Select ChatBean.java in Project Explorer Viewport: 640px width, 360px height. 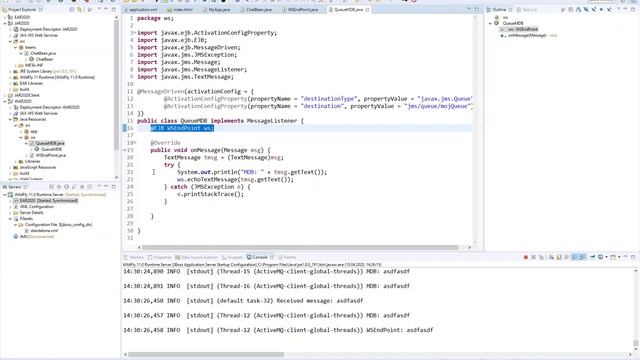tap(43, 53)
